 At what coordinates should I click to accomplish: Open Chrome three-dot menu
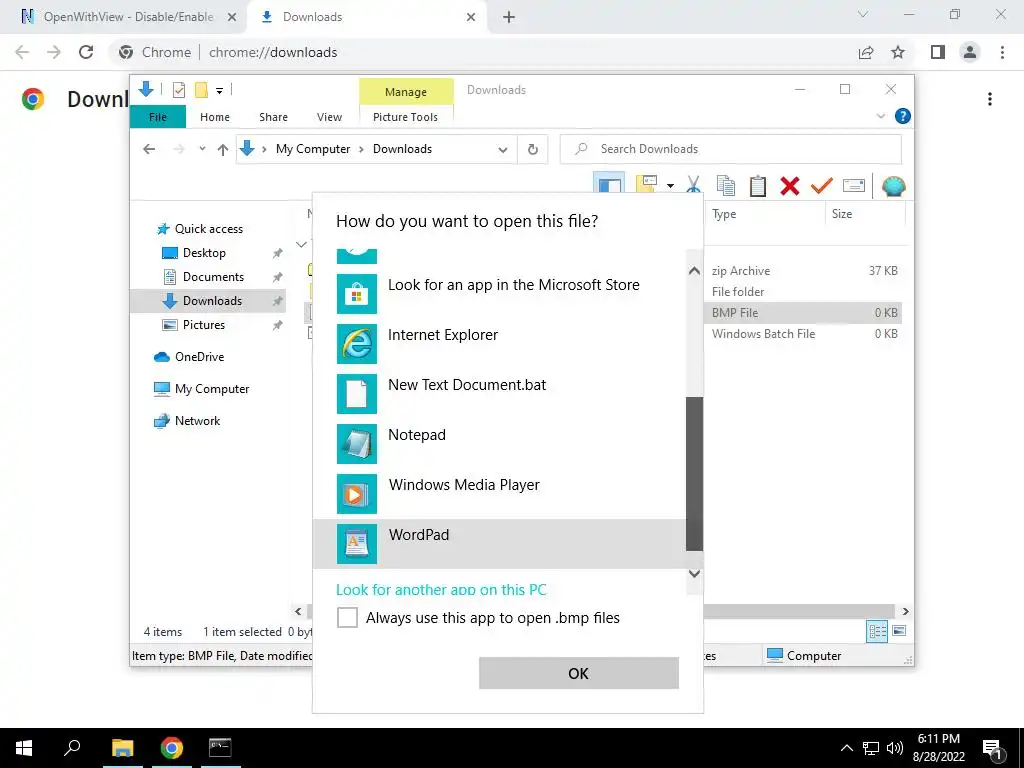point(1002,52)
